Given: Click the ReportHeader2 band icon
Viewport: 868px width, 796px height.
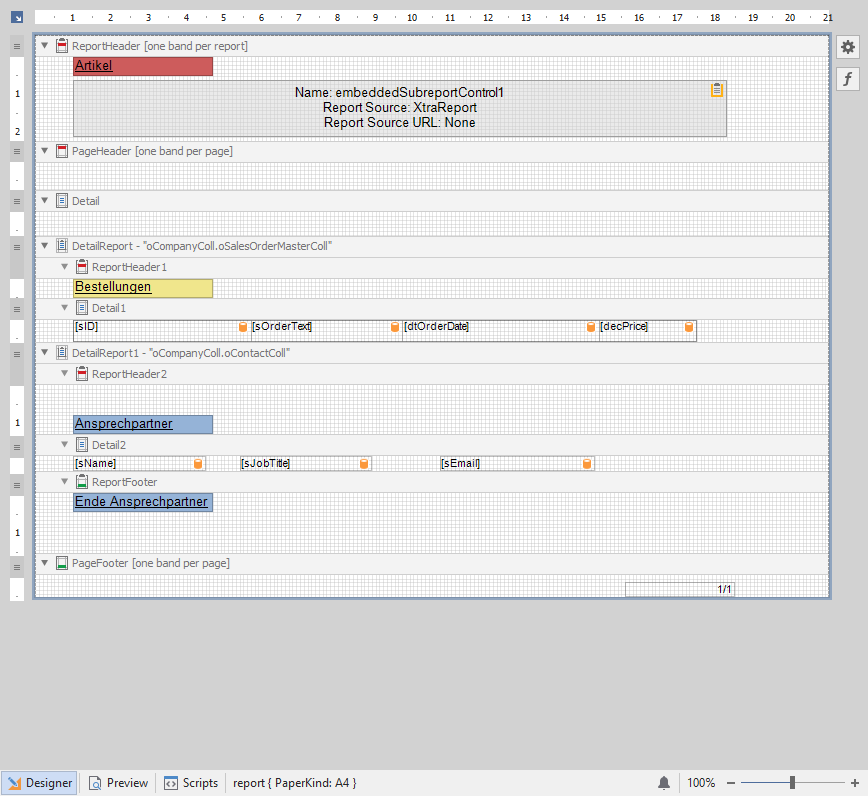Looking at the screenshot, I should (x=82, y=374).
